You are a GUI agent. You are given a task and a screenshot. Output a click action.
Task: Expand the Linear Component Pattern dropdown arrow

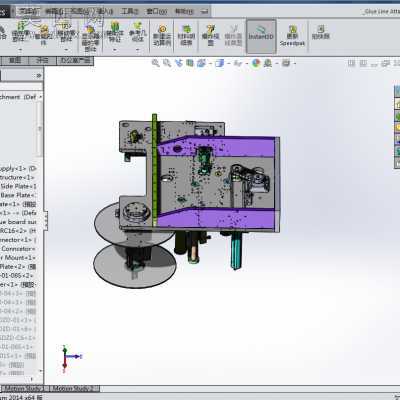click(21, 50)
